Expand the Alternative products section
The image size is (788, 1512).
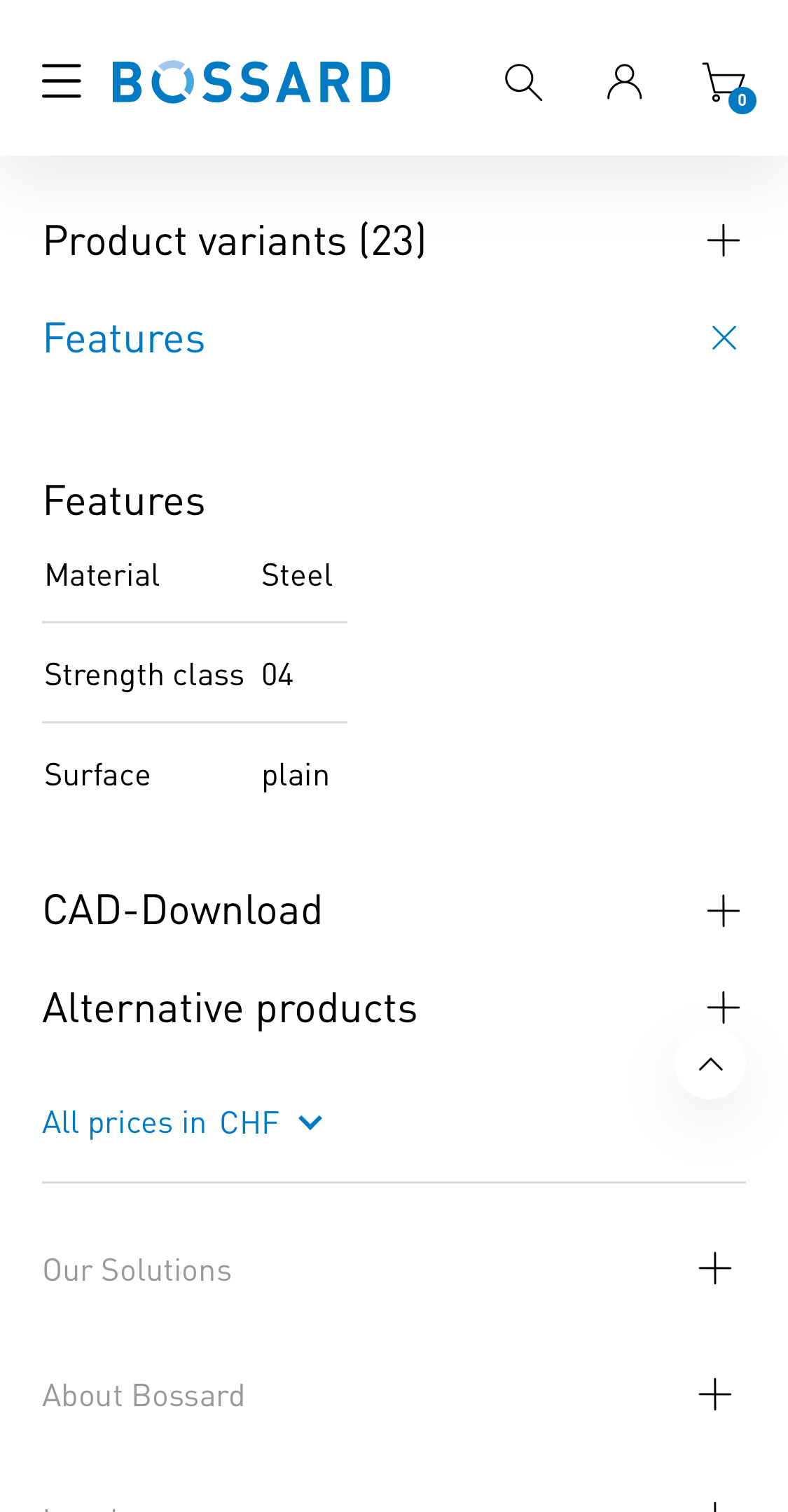724,1008
